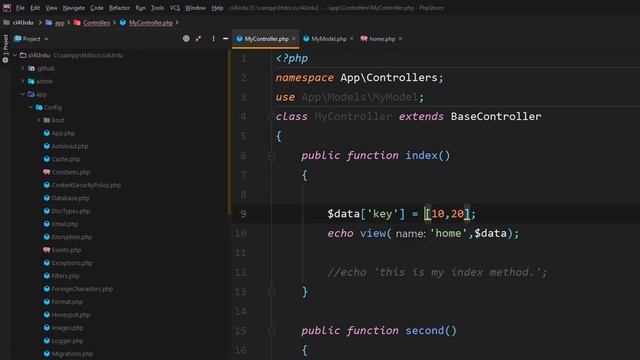Open the Help menu
Image resolution: width=640 pixels, height=360 pixels.
click(217, 8)
